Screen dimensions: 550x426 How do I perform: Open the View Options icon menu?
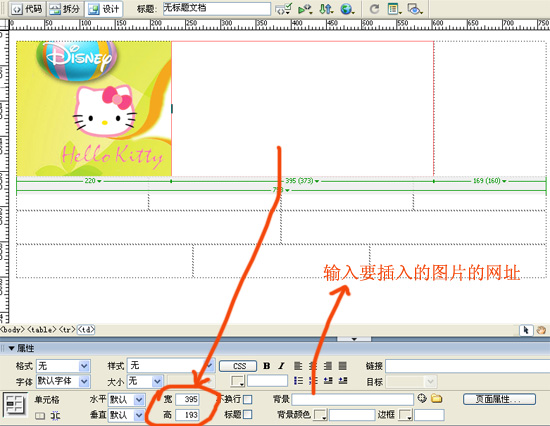(x=395, y=9)
